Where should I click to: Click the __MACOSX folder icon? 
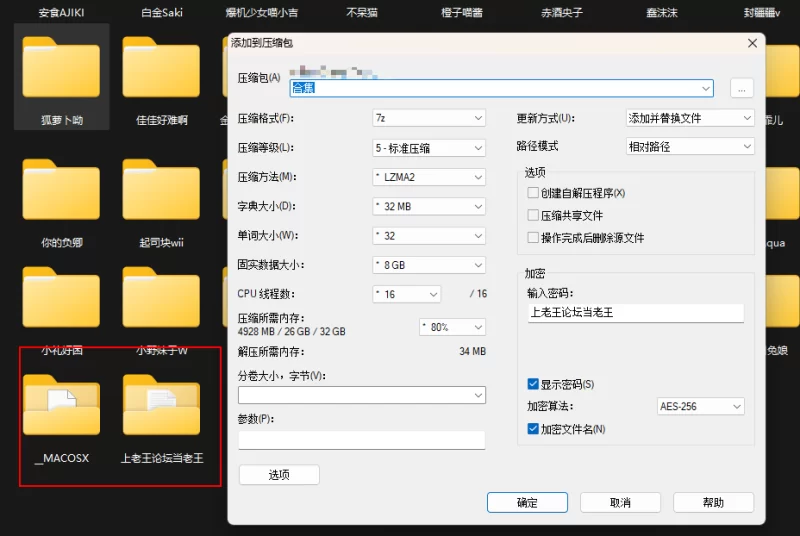tap(61, 405)
